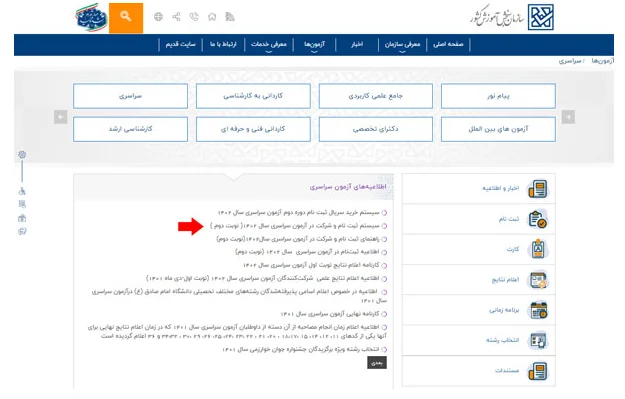Select the کاردانی به کارشناسی button

pyautogui.click(x=253, y=96)
